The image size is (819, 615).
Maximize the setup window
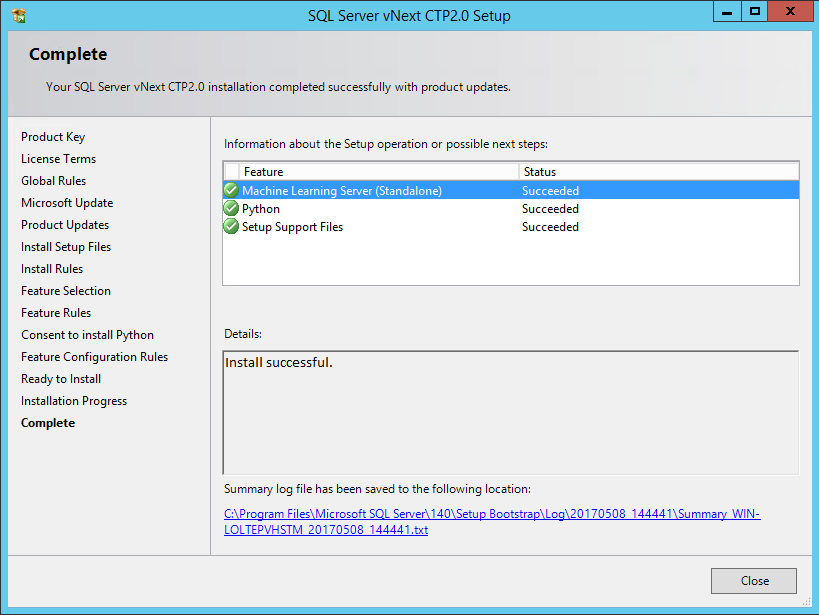[754, 11]
